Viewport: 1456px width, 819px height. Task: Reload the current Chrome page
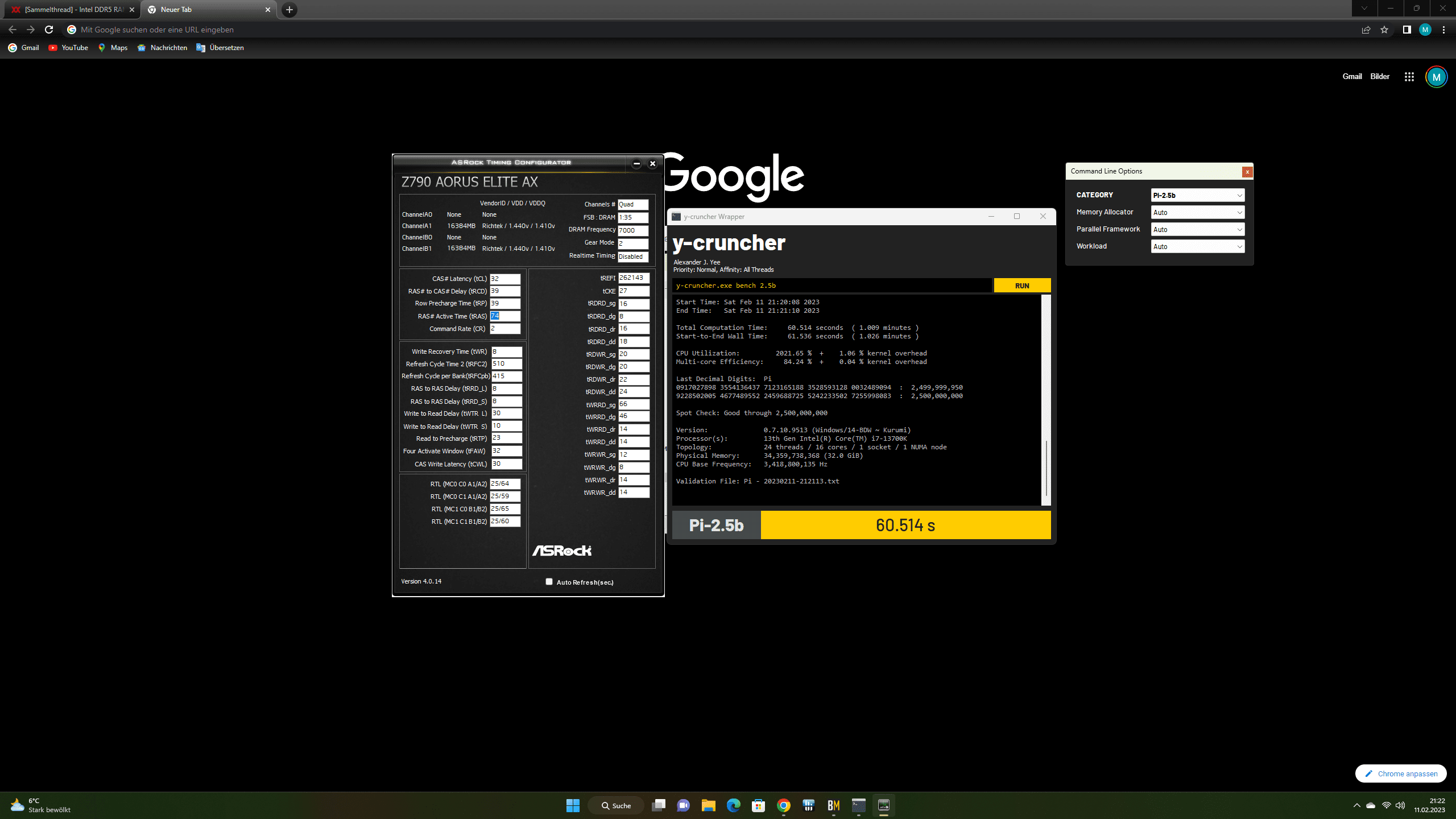coord(49,30)
